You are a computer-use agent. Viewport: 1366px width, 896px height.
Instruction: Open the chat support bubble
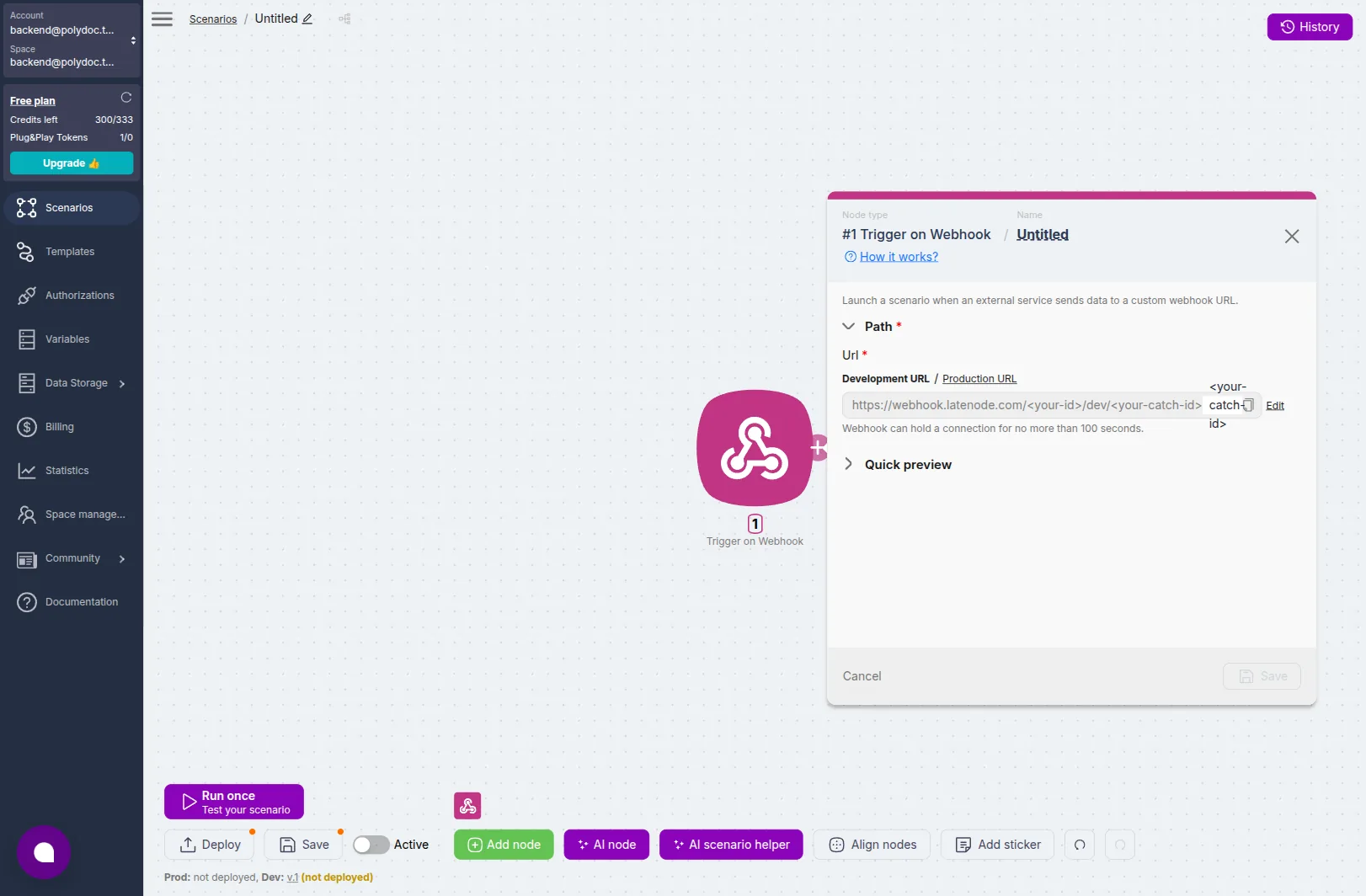pos(44,852)
